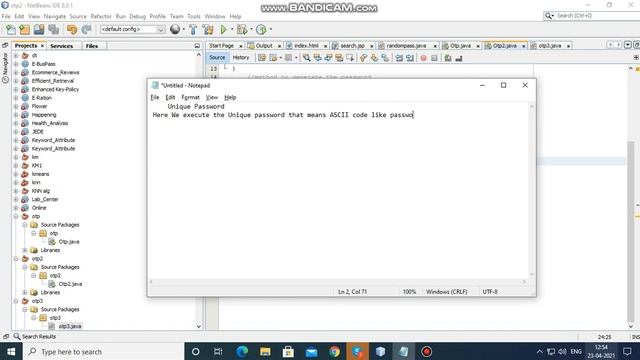The width and height of the screenshot is (640, 360).
Task: Click the Find Selection magnifier icon in editor toolbar
Action: click(x=307, y=58)
